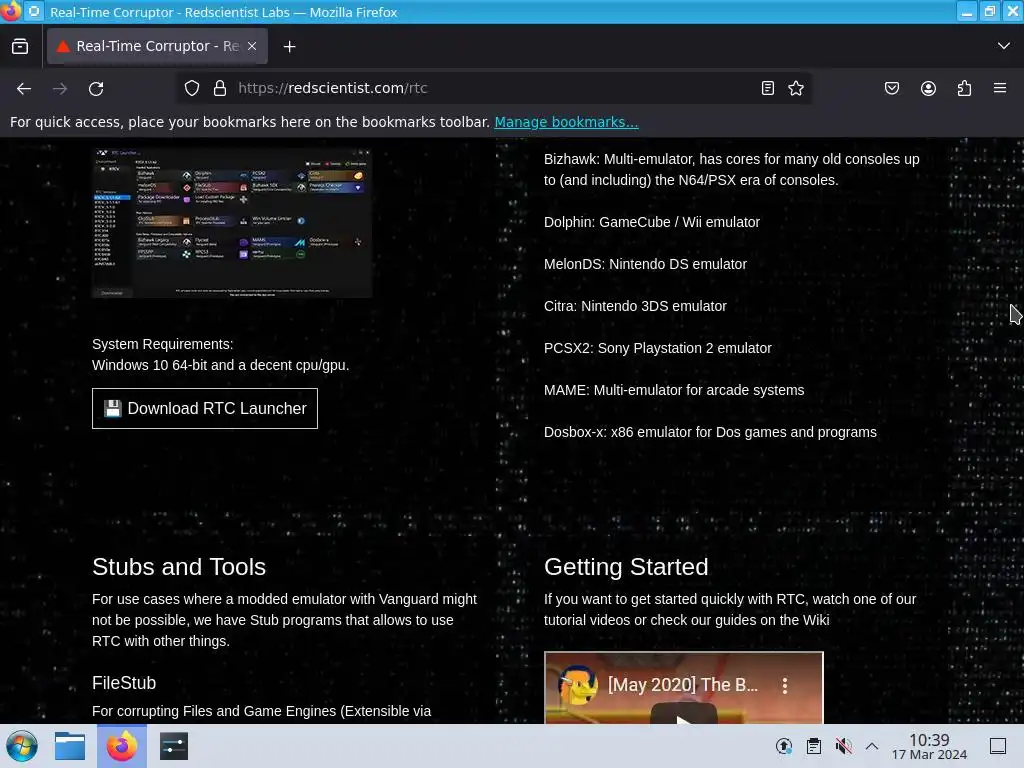Open the taskbar clock showing 10:39

click(929, 746)
